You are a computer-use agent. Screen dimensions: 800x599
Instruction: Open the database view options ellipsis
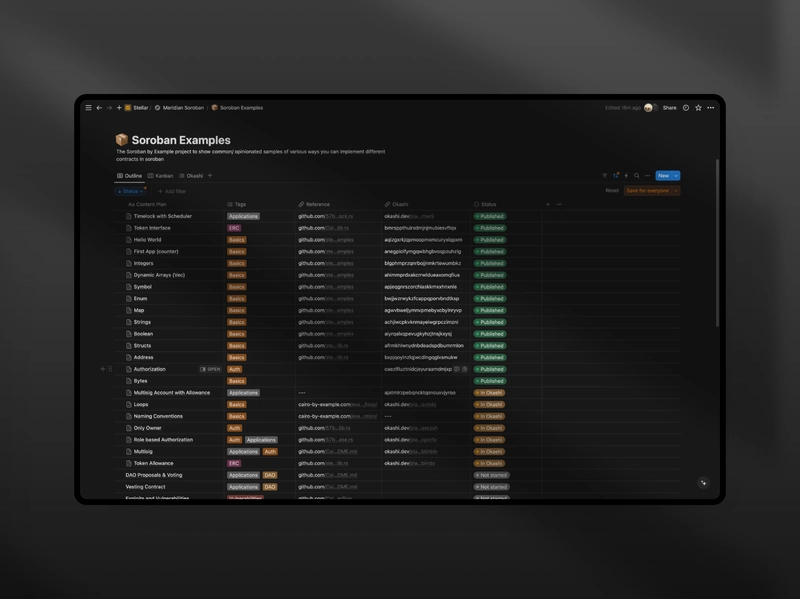coord(647,176)
